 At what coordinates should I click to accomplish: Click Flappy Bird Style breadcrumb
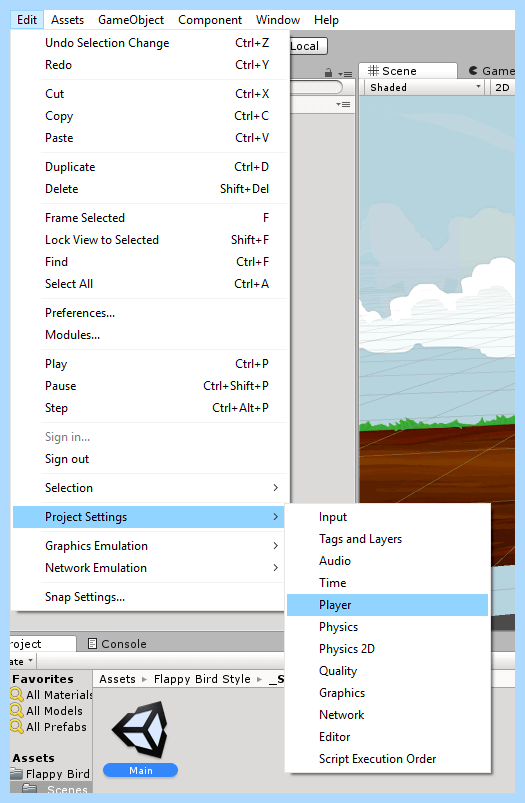[x=202, y=679]
